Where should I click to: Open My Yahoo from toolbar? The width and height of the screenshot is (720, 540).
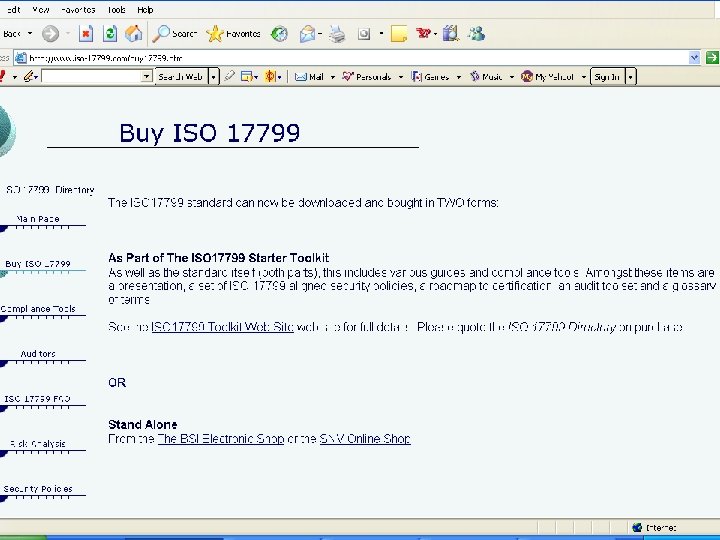pos(548,77)
